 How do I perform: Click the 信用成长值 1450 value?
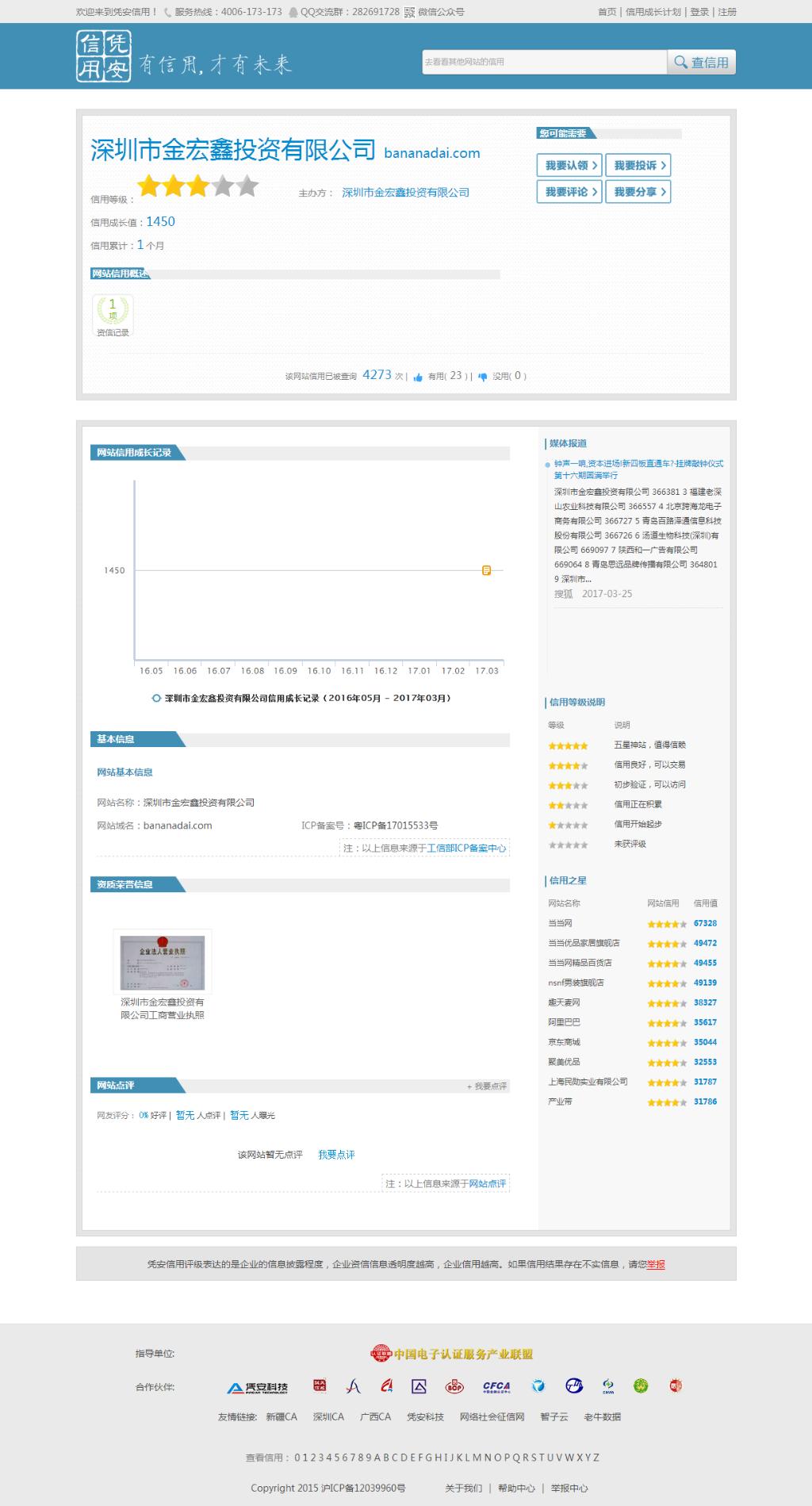click(x=160, y=222)
